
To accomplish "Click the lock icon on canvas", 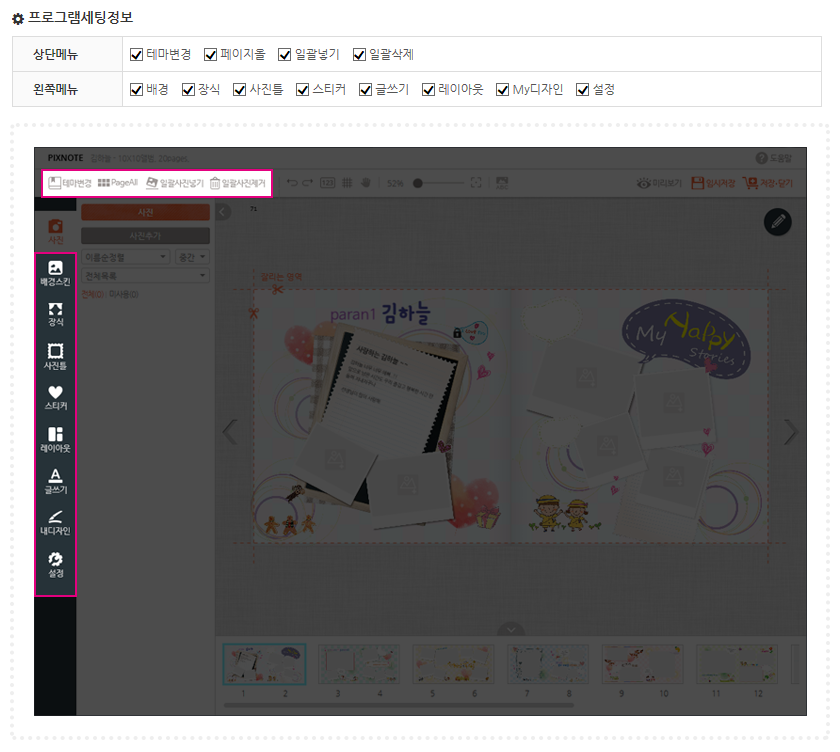I will tap(457, 333).
